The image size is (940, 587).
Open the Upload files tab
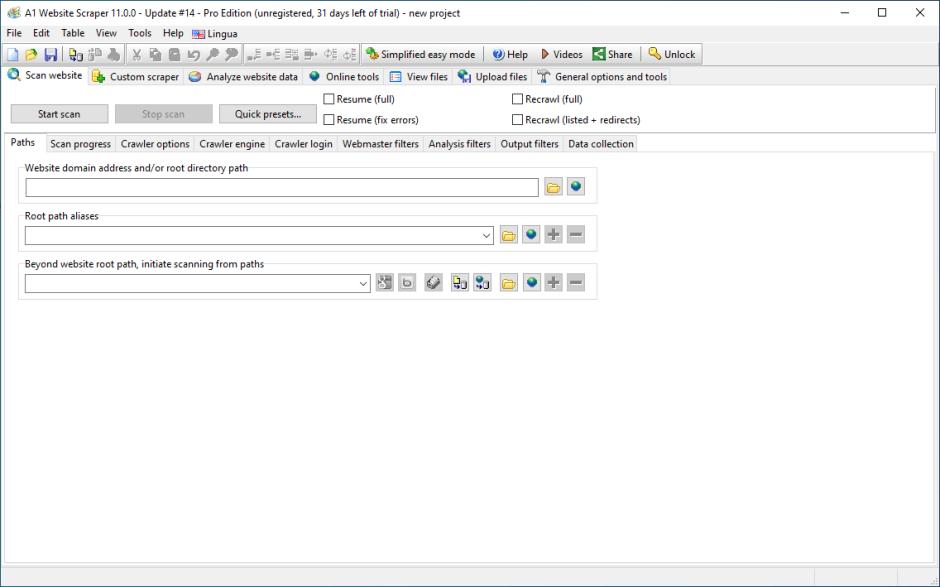pos(493,77)
